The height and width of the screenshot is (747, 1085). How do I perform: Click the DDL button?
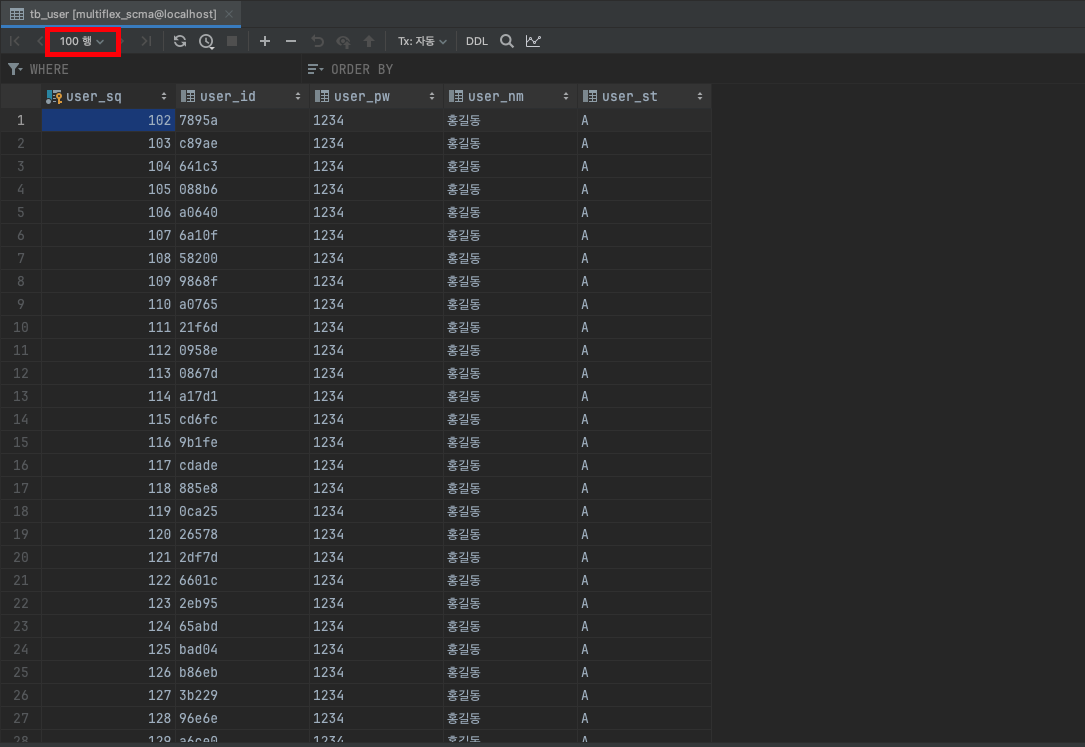(477, 42)
